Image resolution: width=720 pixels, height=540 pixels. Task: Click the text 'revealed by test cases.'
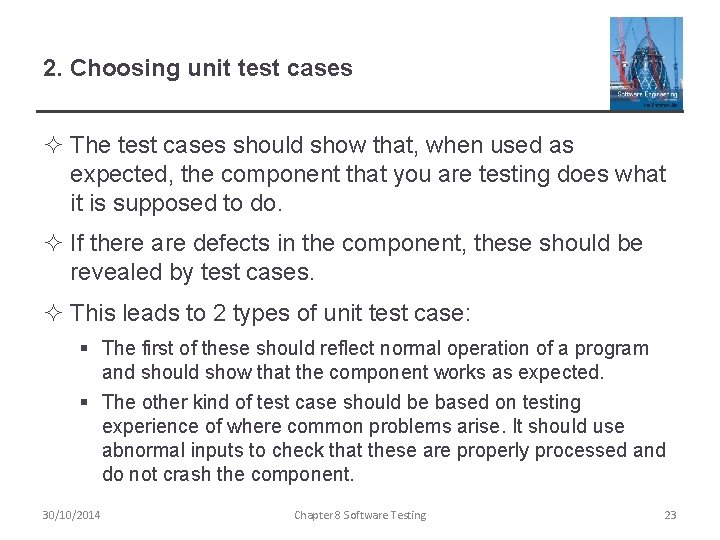pos(192,272)
